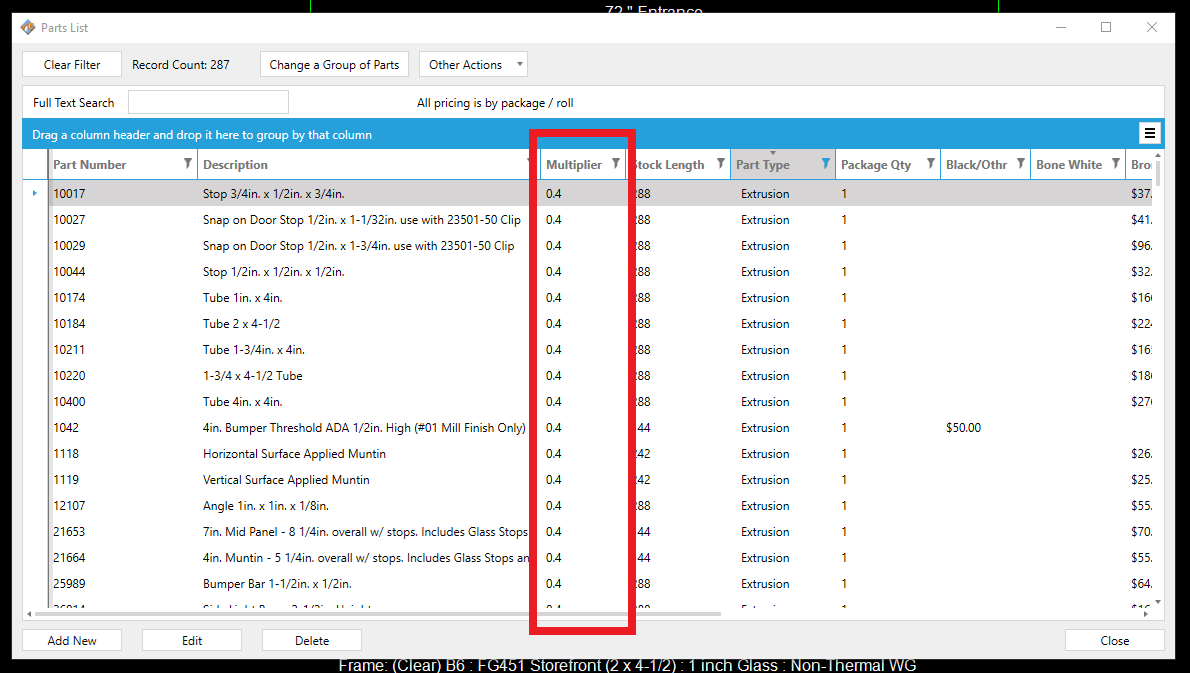This screenshot has width=1190, height=673.
Task: Sort by the Package Qty column header
Action: pyautogui.click(x=876, y=165)
